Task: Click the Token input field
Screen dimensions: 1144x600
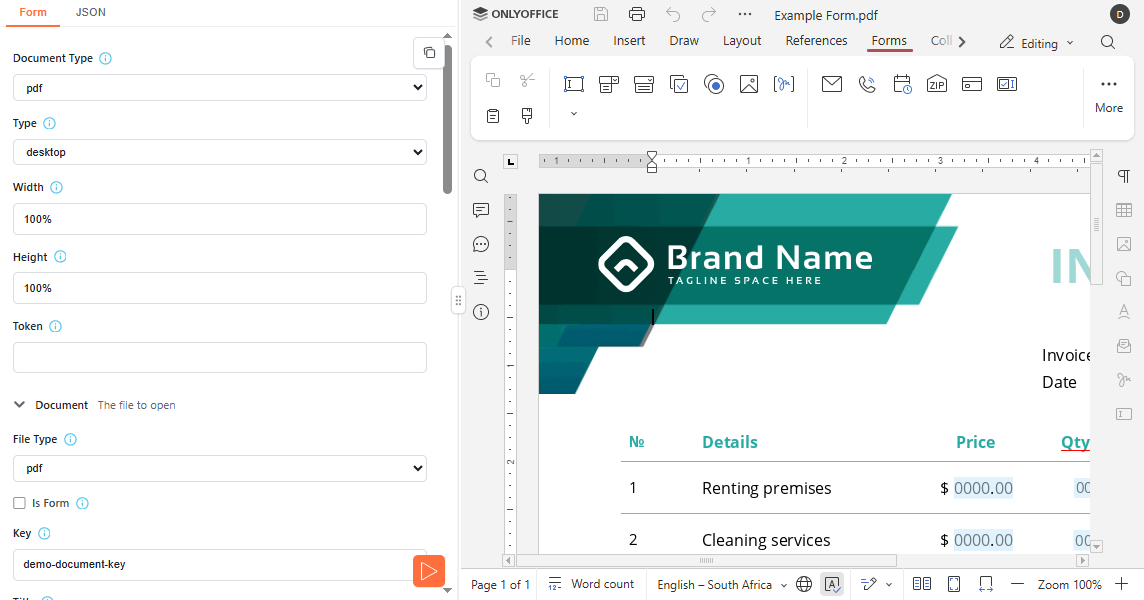Action: coord(219,357)
